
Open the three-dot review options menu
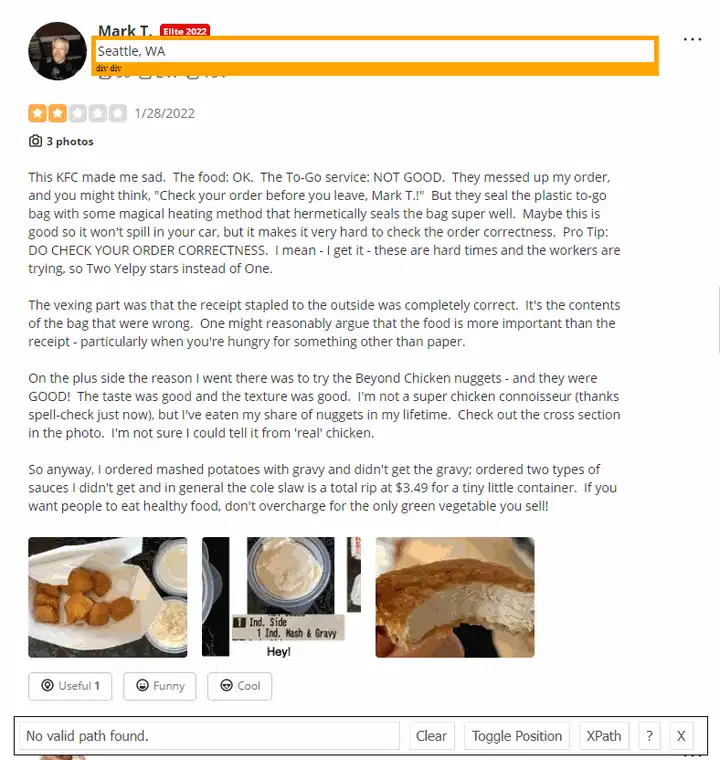tap(692, 39)
